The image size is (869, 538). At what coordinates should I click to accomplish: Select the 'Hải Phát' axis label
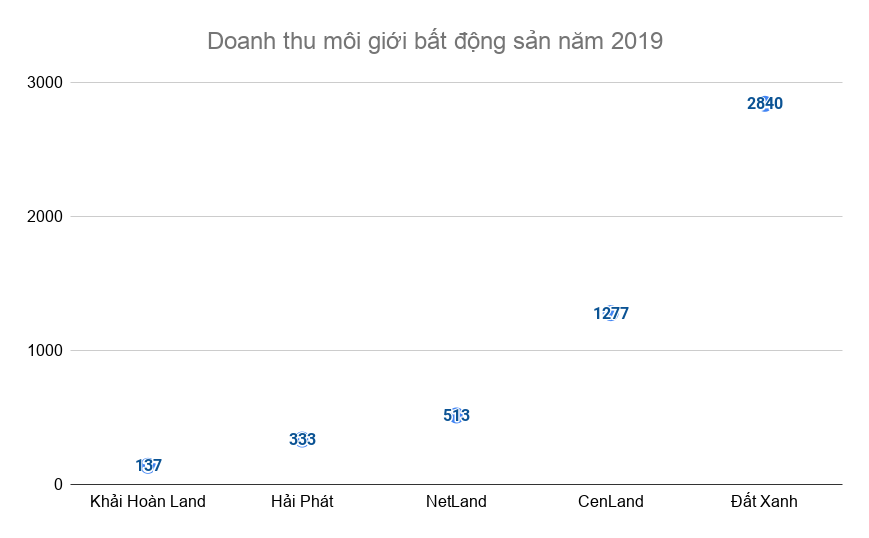[302, 501]
